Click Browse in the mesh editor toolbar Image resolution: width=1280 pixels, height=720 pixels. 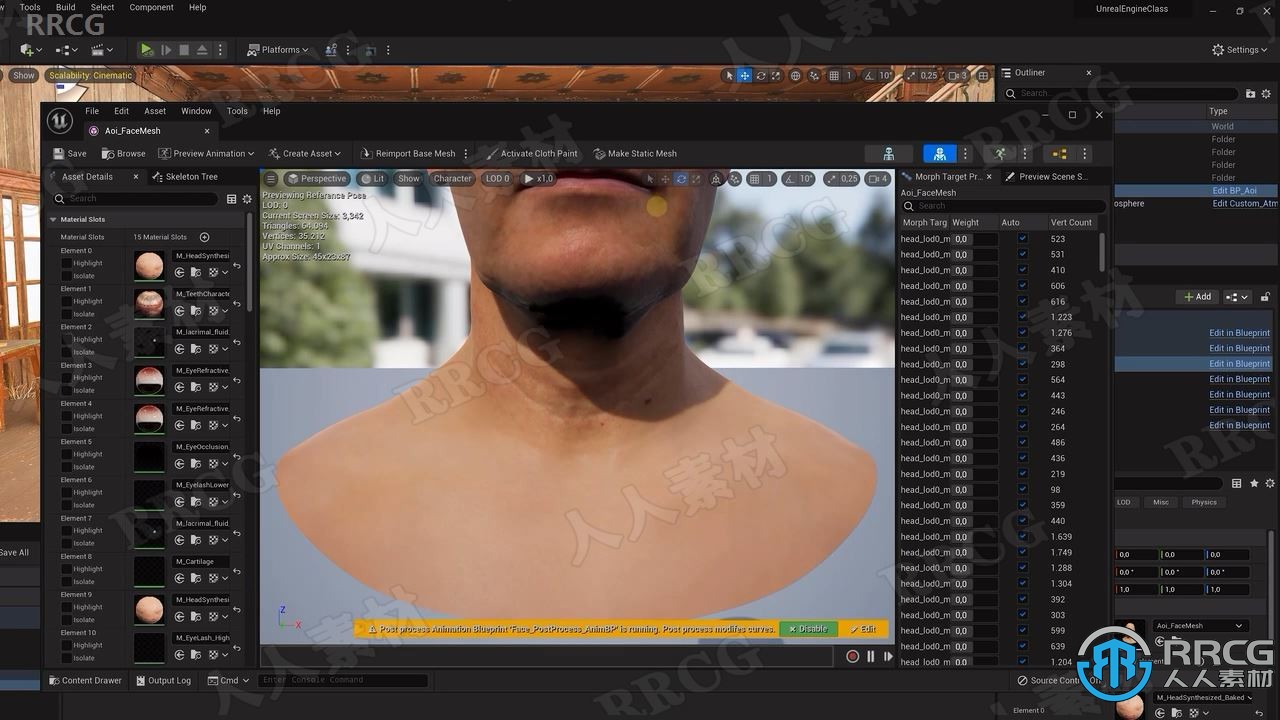(x=123, y=153)
